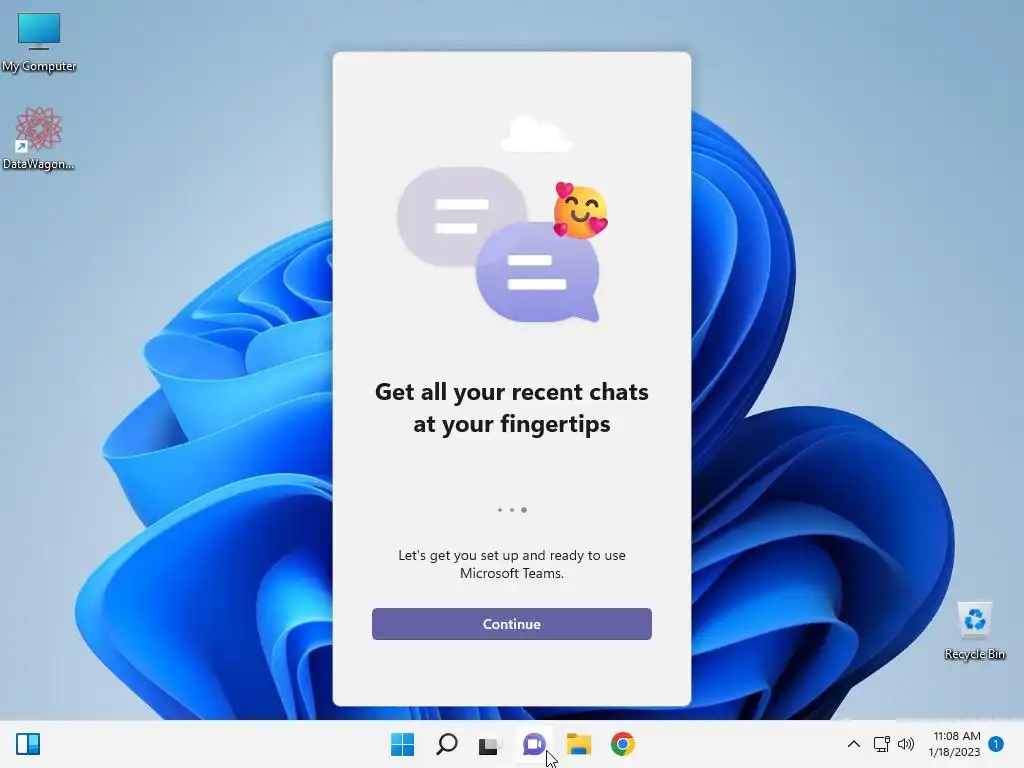Open the clock showing 11:08 AM
This screenshot has width=1024, height=768.
pyautogui.click(x=955, y=744)
